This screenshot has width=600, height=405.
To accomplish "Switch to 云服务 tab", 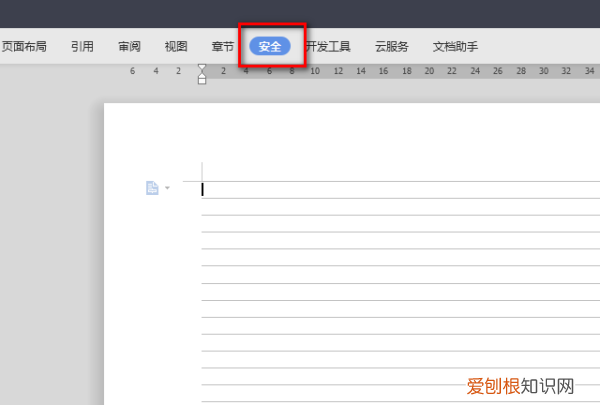I will [x=391, y=47].
